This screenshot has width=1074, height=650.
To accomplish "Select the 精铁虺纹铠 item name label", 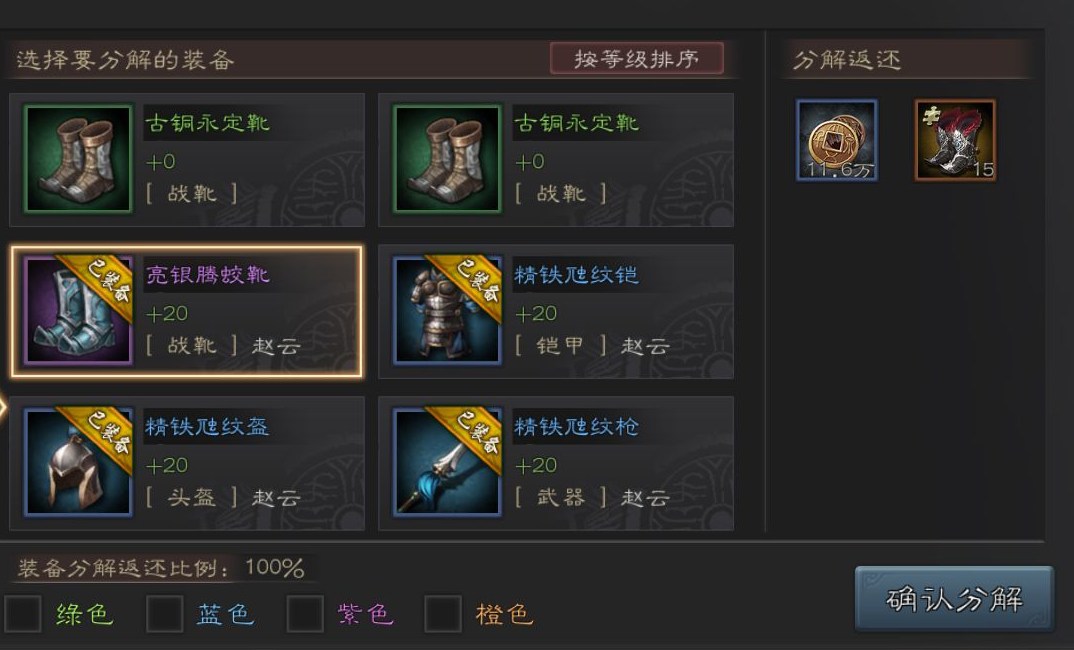I will pos(576,275).
